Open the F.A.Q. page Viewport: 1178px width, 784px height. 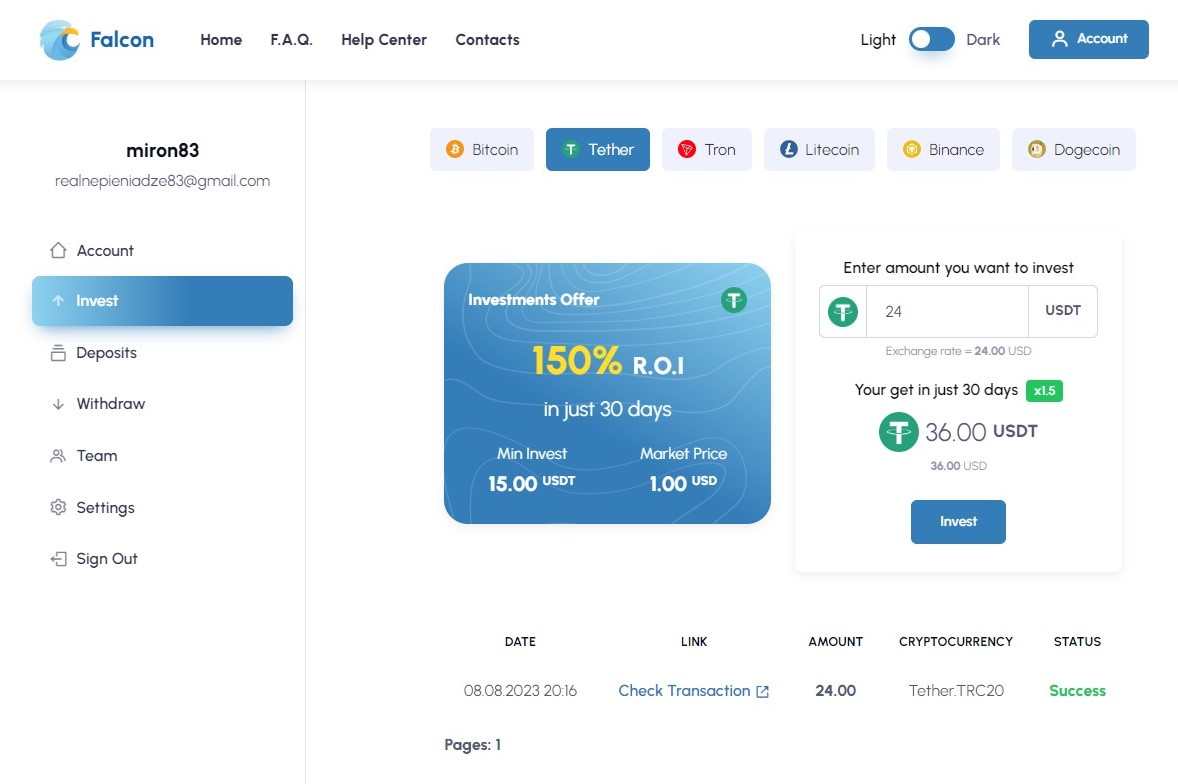[291, 40]
